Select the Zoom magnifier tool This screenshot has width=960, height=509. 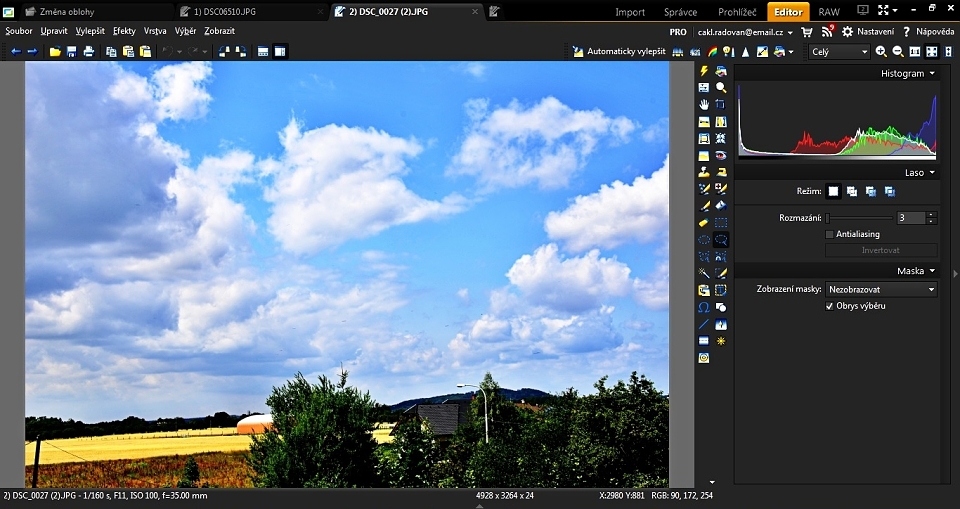(x=721, y=88)
